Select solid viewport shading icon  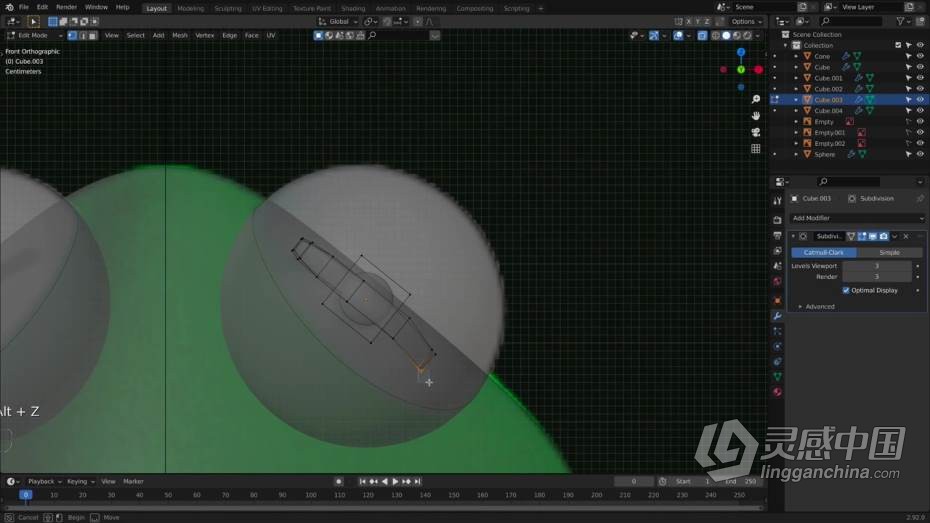(726, 36)
